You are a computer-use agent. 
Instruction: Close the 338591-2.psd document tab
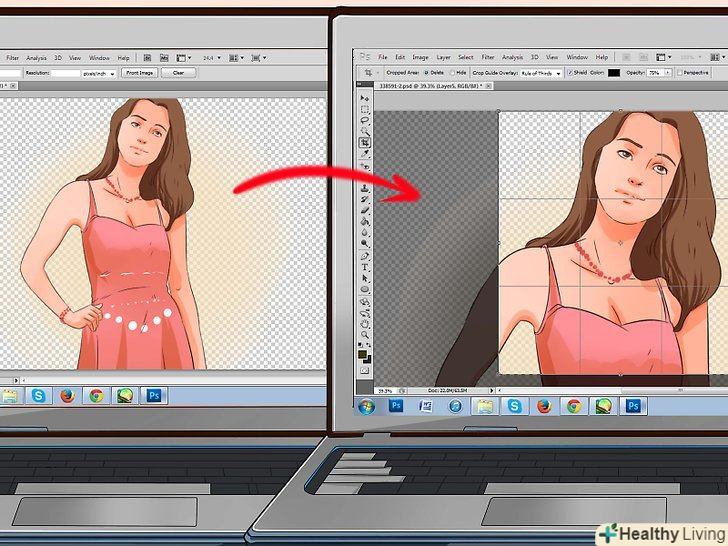(488, 86)
